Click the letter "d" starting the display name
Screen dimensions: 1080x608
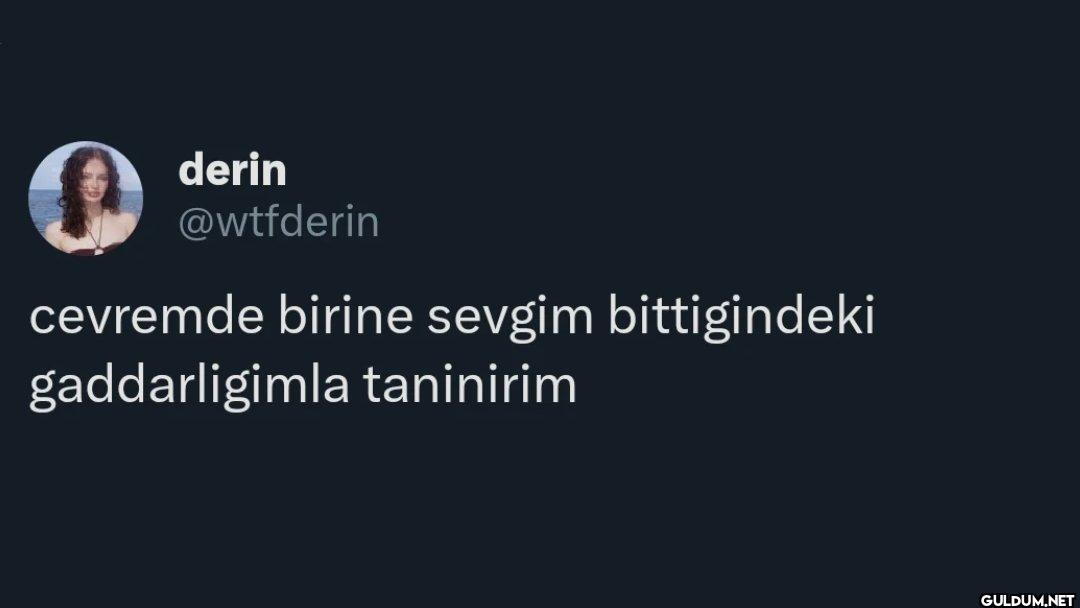[x=190, y=170]
